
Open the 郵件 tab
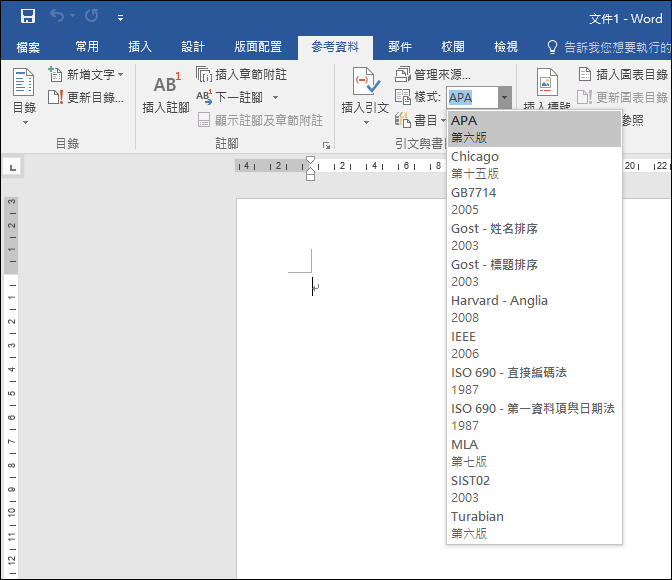400,47
